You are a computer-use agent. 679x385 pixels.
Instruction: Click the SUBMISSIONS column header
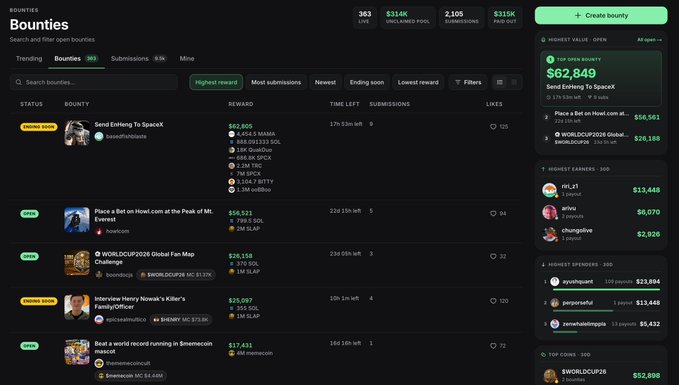coord(389,104)
